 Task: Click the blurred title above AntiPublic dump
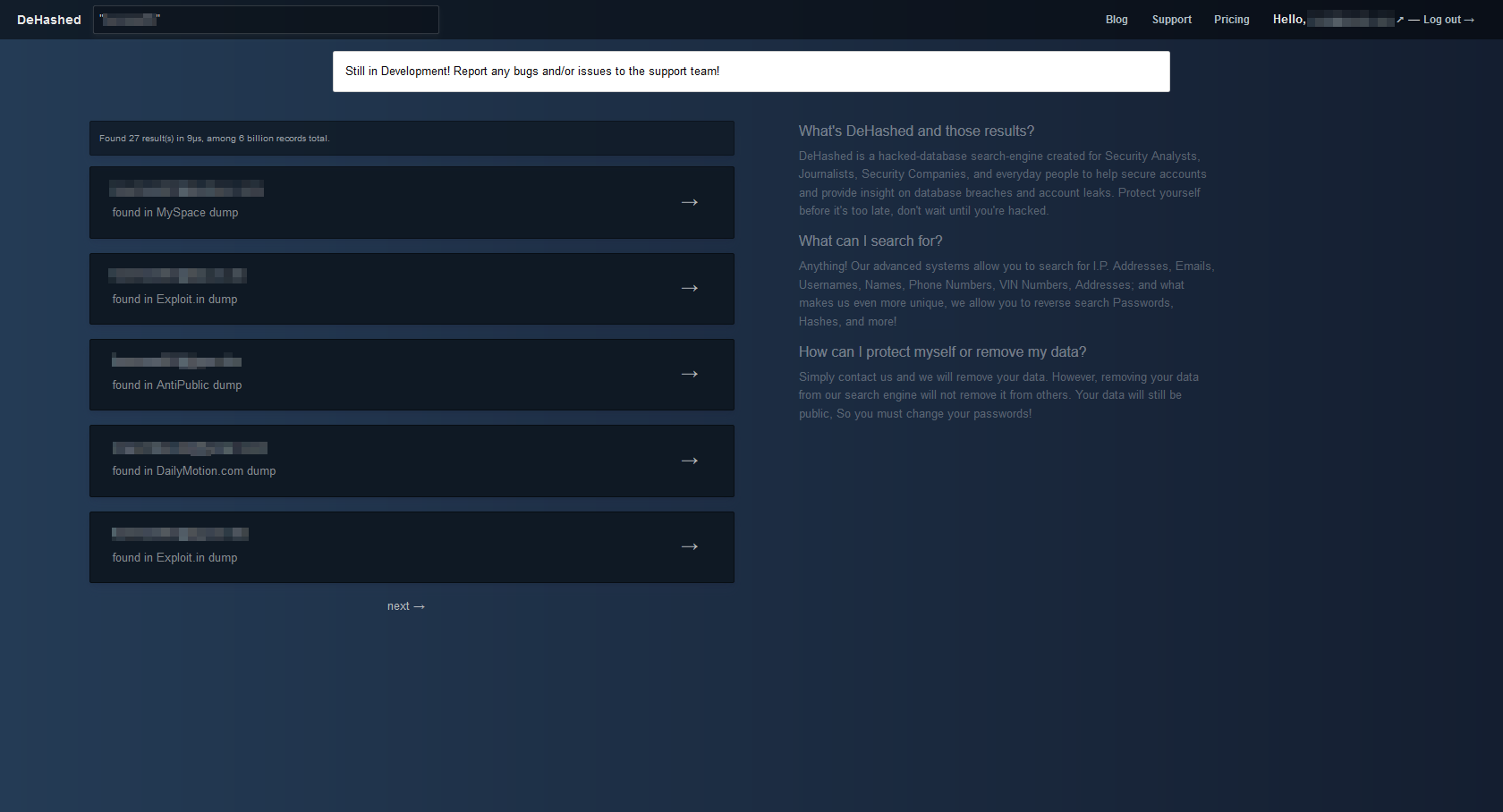[176, 360]
